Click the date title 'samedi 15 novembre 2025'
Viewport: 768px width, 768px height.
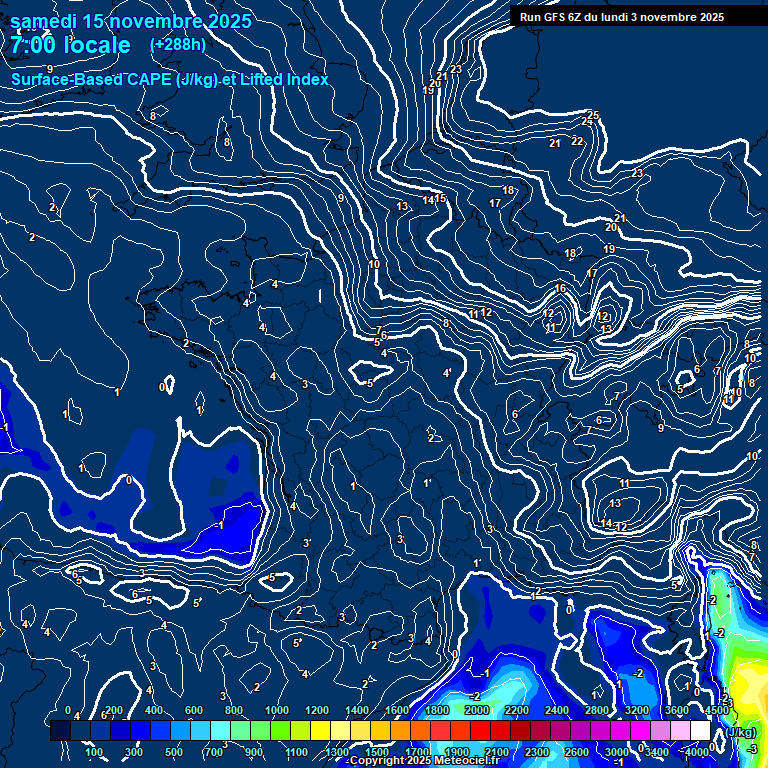click(x=131, y=21)
